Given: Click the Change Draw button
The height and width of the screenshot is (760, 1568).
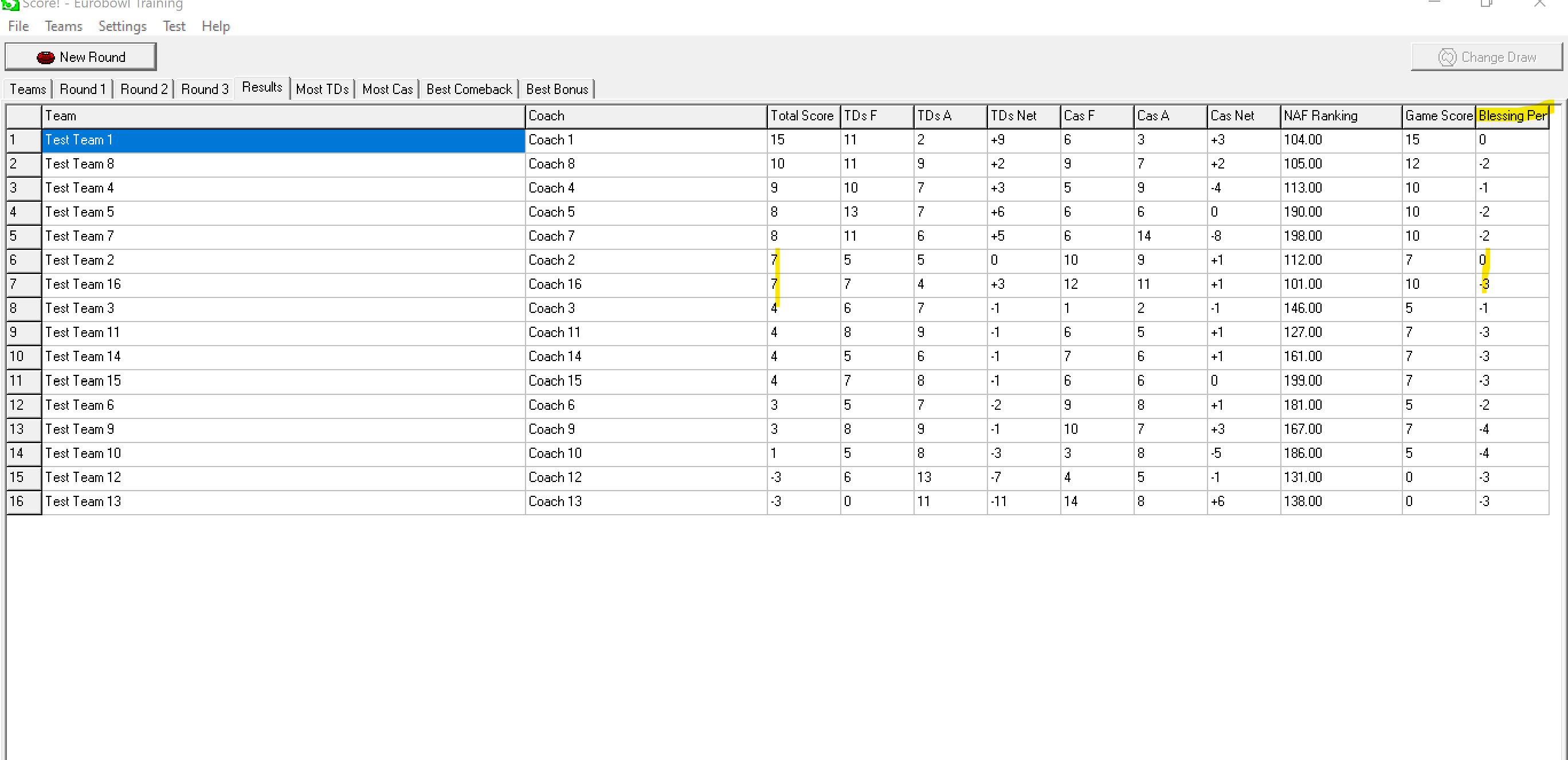Looking at the screenshot, I should pos(1486,57).
